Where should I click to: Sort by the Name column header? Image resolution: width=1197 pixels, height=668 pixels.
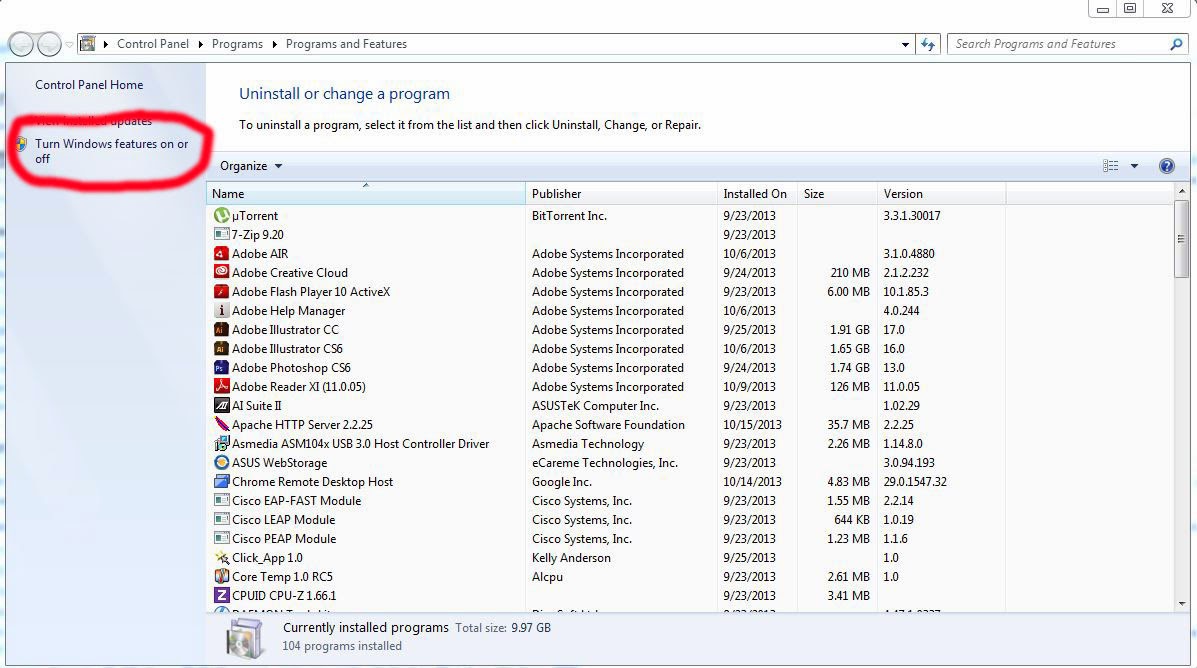[x=366, y=194]
